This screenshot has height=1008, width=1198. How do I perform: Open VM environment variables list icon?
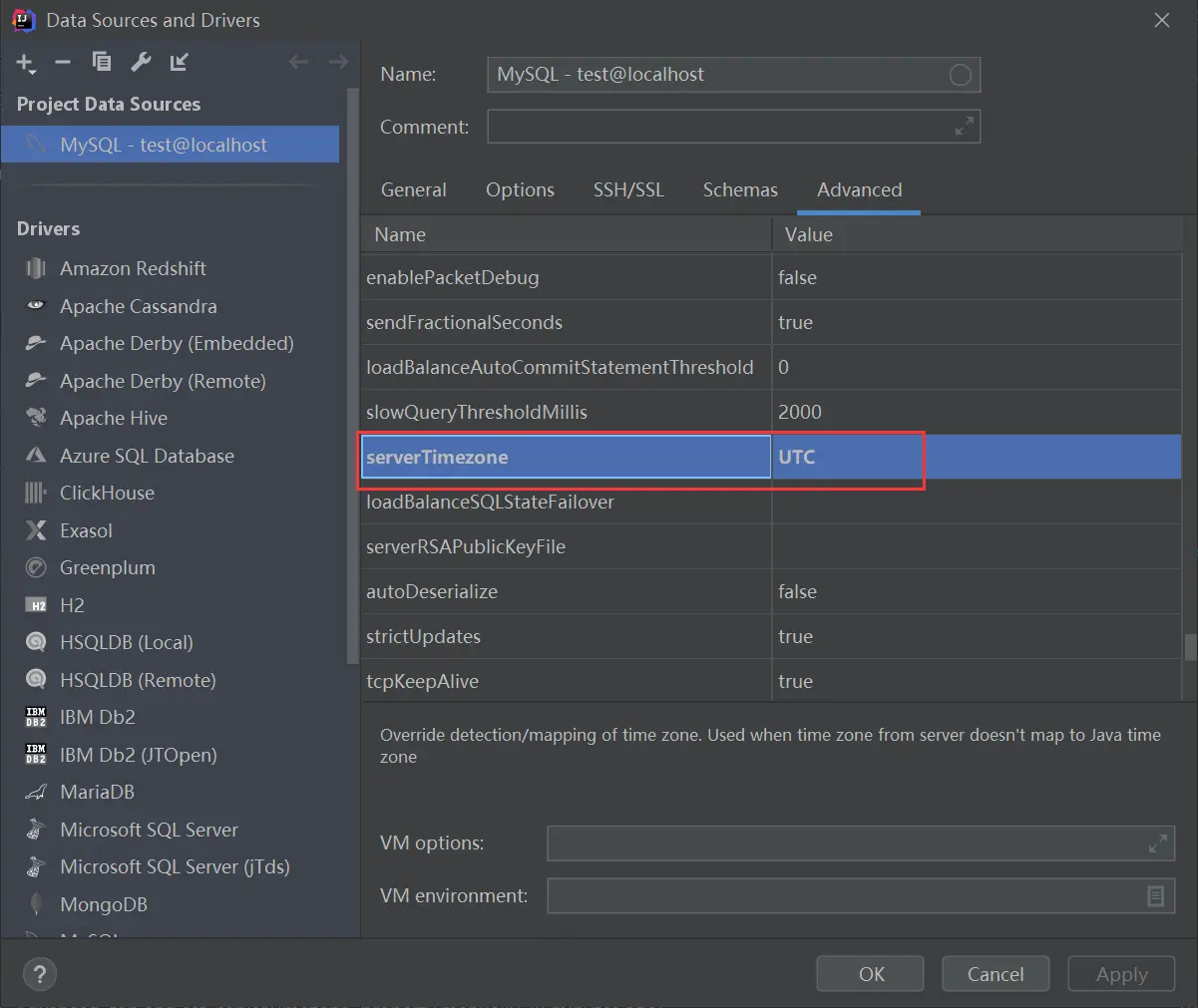pyautogui.click(x=1155, y=896)
